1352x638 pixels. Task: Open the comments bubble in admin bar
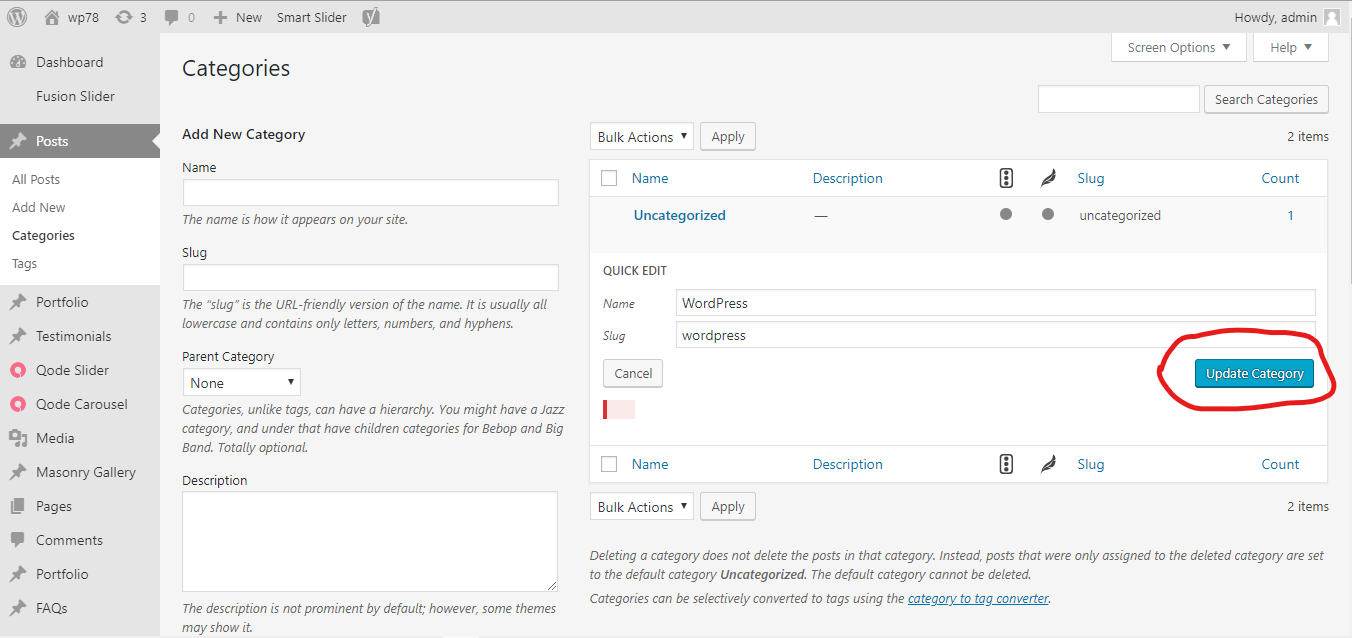point(172,17)
